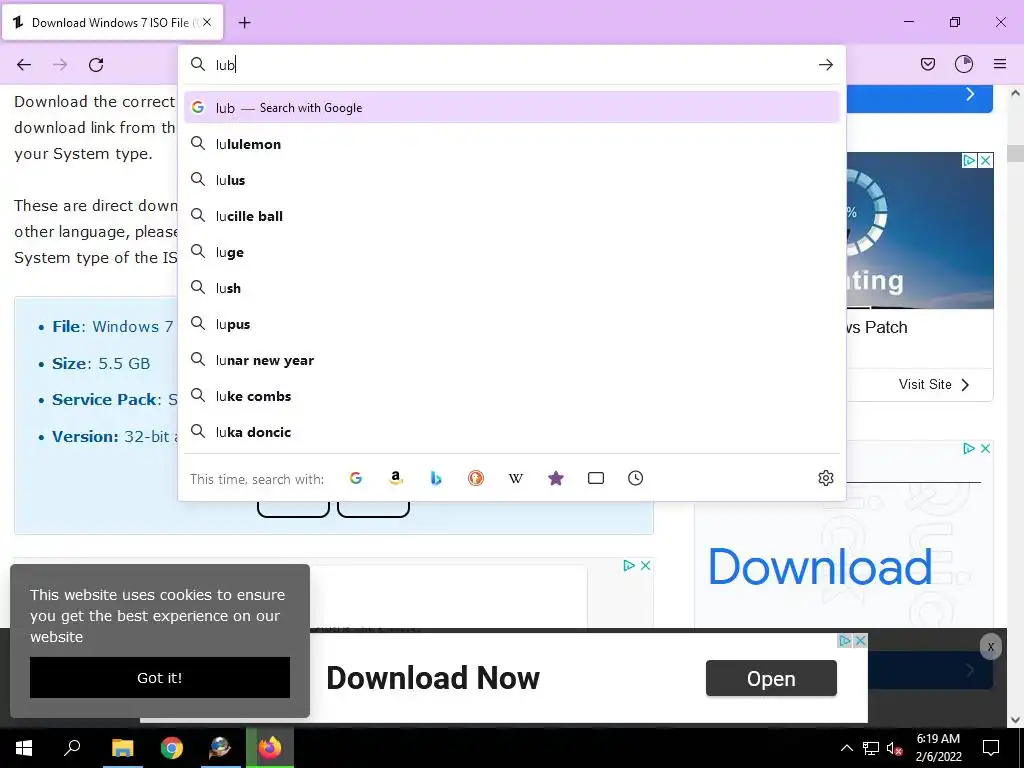Click the sidebar ad video thumbnail

point(920,230)
